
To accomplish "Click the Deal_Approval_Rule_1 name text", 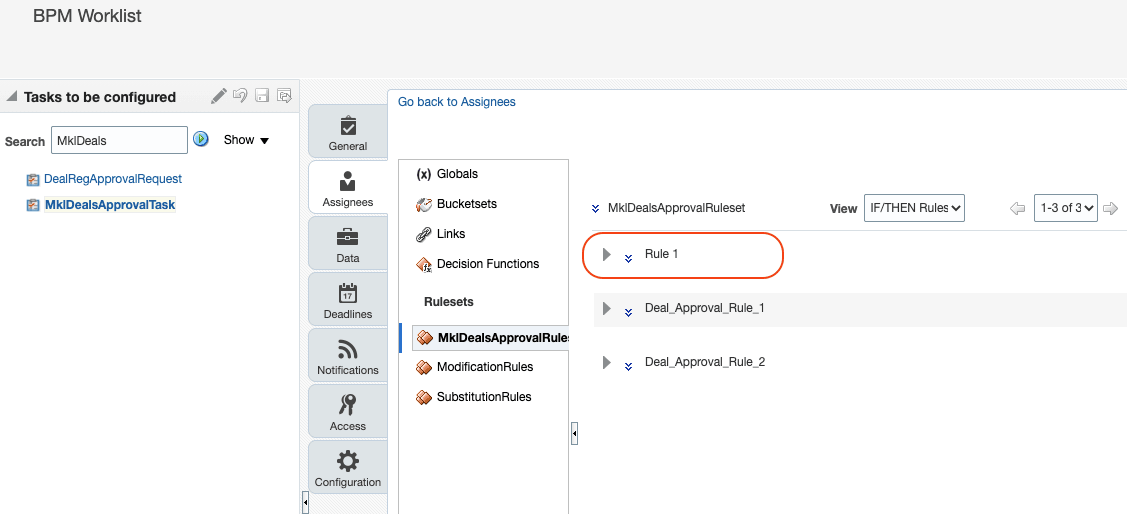I will click(704, 308).
